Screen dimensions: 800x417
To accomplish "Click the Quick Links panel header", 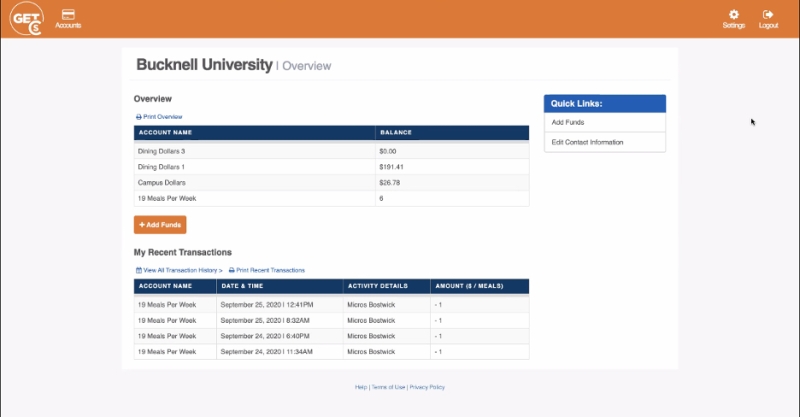I will 605,104.
